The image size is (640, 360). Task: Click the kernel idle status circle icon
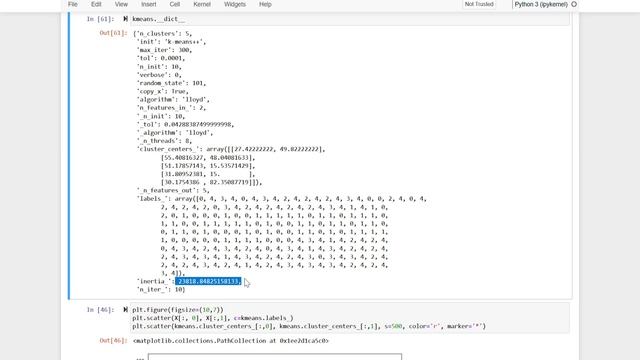pyautogui.click(x=574, y=4)
